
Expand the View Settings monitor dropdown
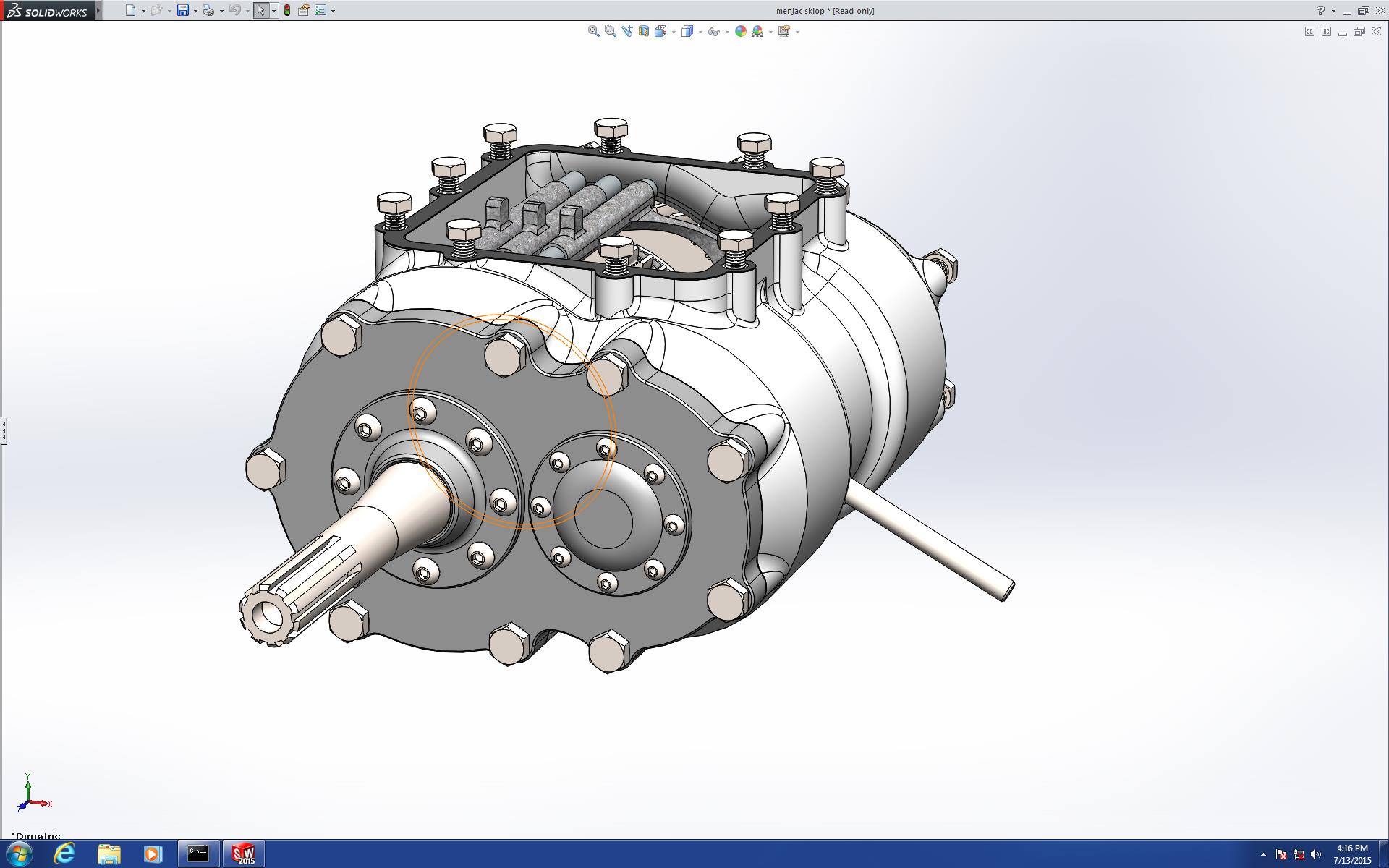click(797, 32)
